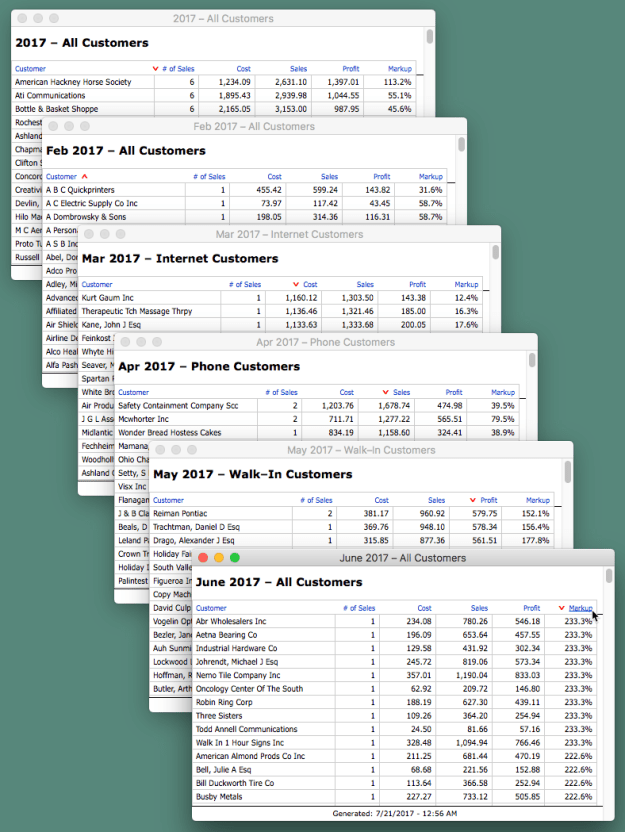Sort 2017 All Customers report by # of Sales
Screen dimensions: 625x832
178,69
